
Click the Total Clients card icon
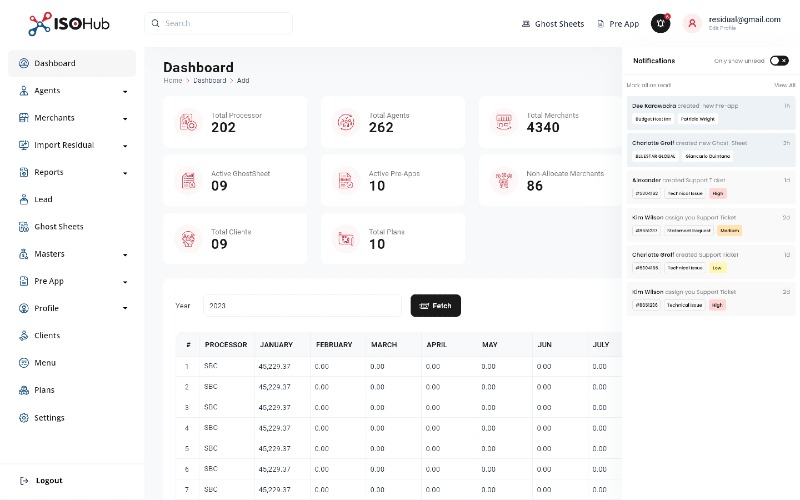(188, 239)
